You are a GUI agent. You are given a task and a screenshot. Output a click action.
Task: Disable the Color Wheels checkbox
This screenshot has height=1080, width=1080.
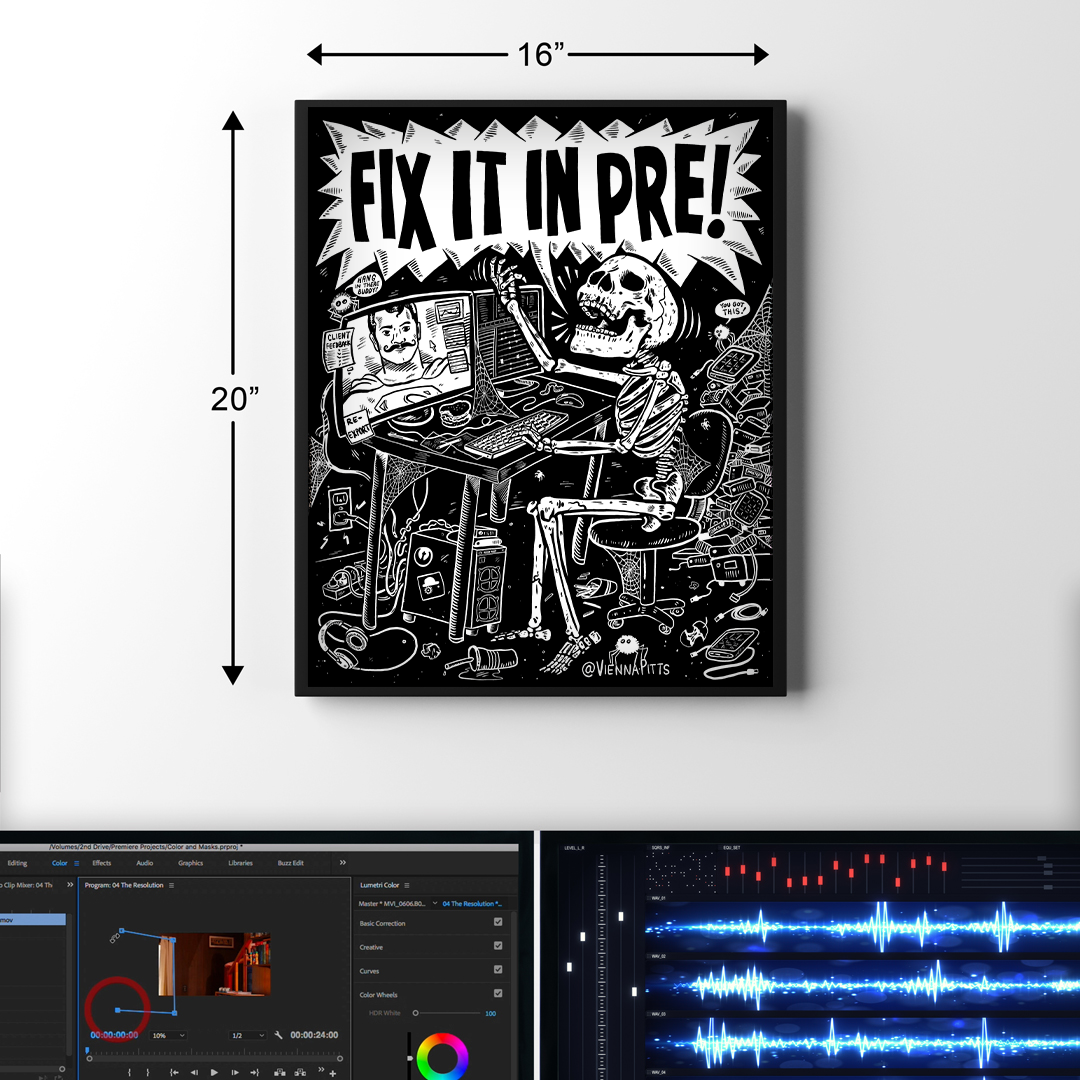pyautogui.click(x=496, y=994)
